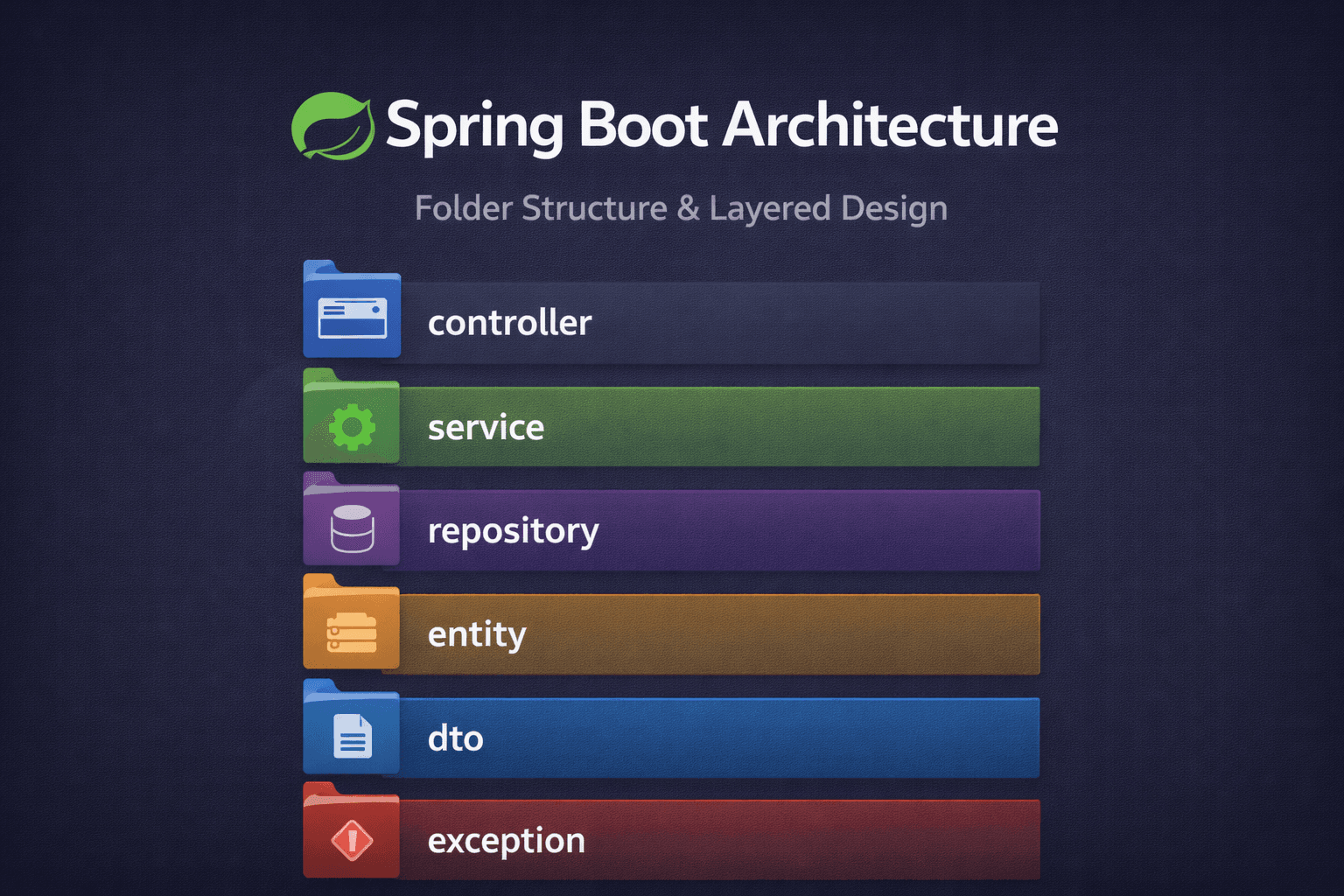Click the word Boot in the title
Screen dimensions: 1344x896
[642, 124]
